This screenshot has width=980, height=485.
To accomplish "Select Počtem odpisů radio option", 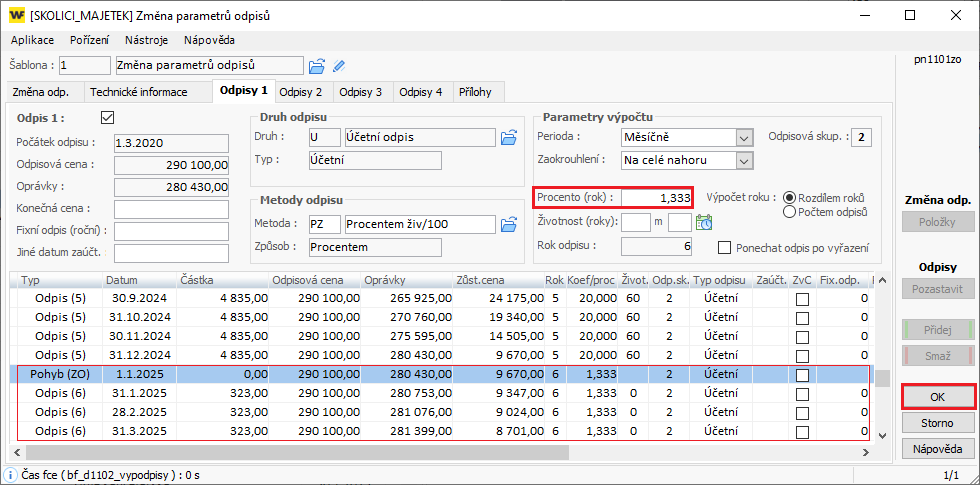I will (790, 212).
